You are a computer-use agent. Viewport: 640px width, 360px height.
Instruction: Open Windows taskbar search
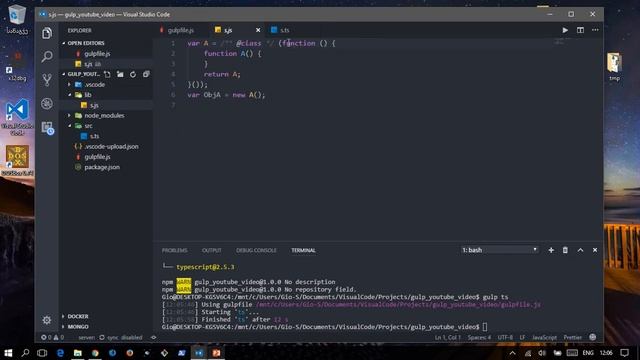tap(25, 353)
